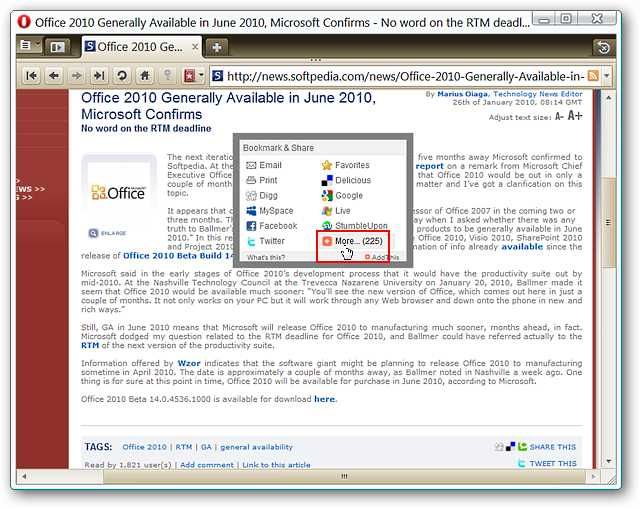Click the red content-block toolbar icon
The width and height of the screenshot is (640, 508).
point(190,76)
